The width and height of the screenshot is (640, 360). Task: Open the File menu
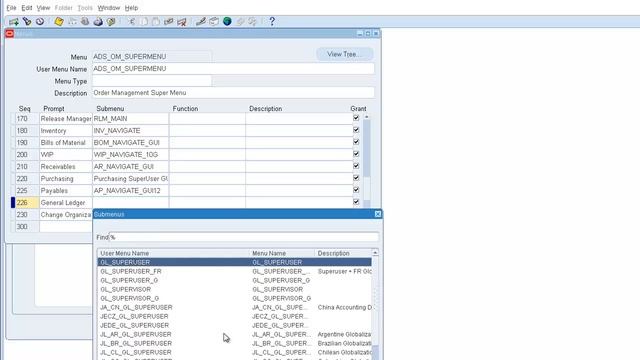click(x=11, y=8)
